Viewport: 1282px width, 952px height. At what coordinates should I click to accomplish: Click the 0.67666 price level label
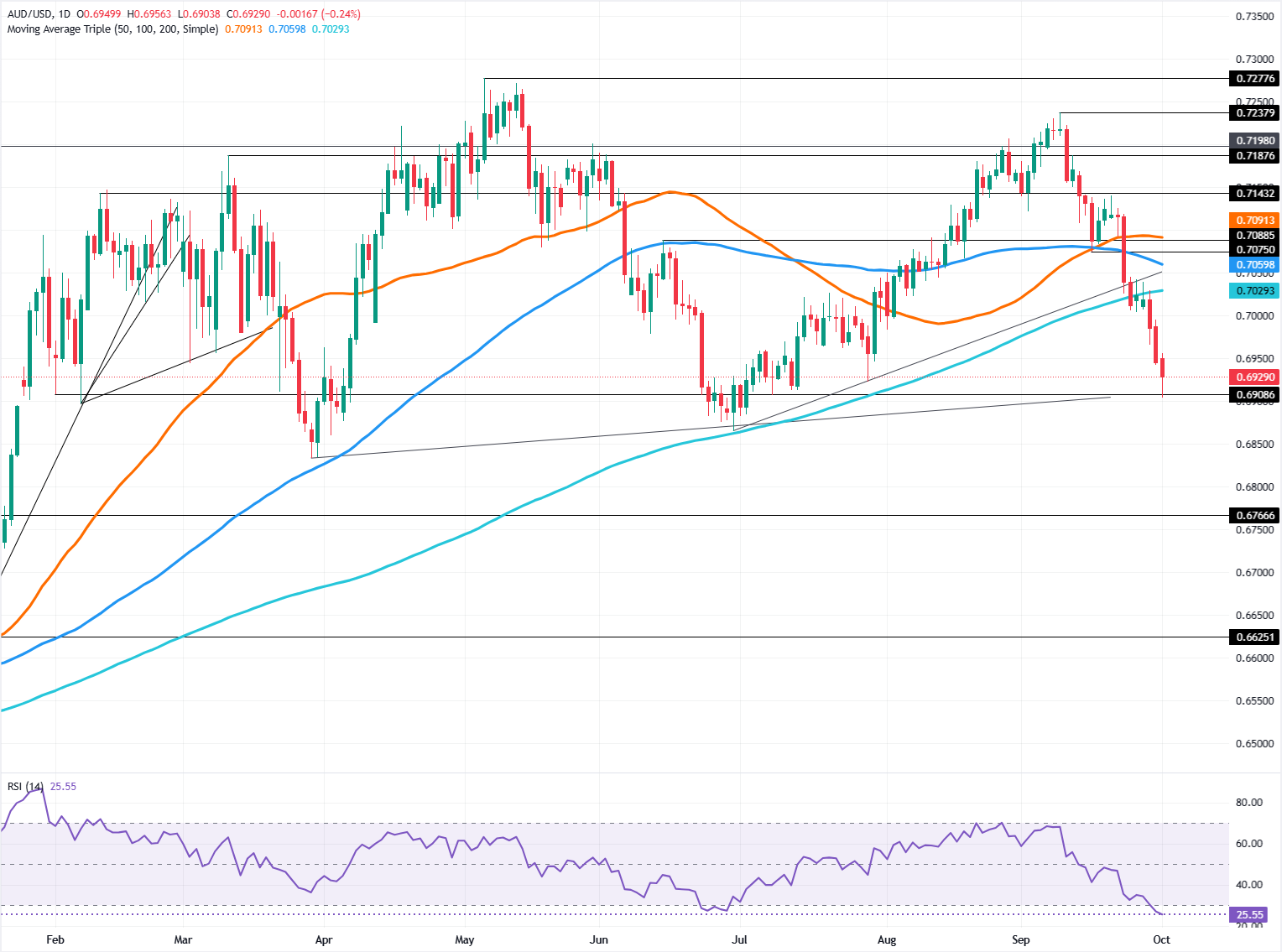click(x=1253, y=515)
